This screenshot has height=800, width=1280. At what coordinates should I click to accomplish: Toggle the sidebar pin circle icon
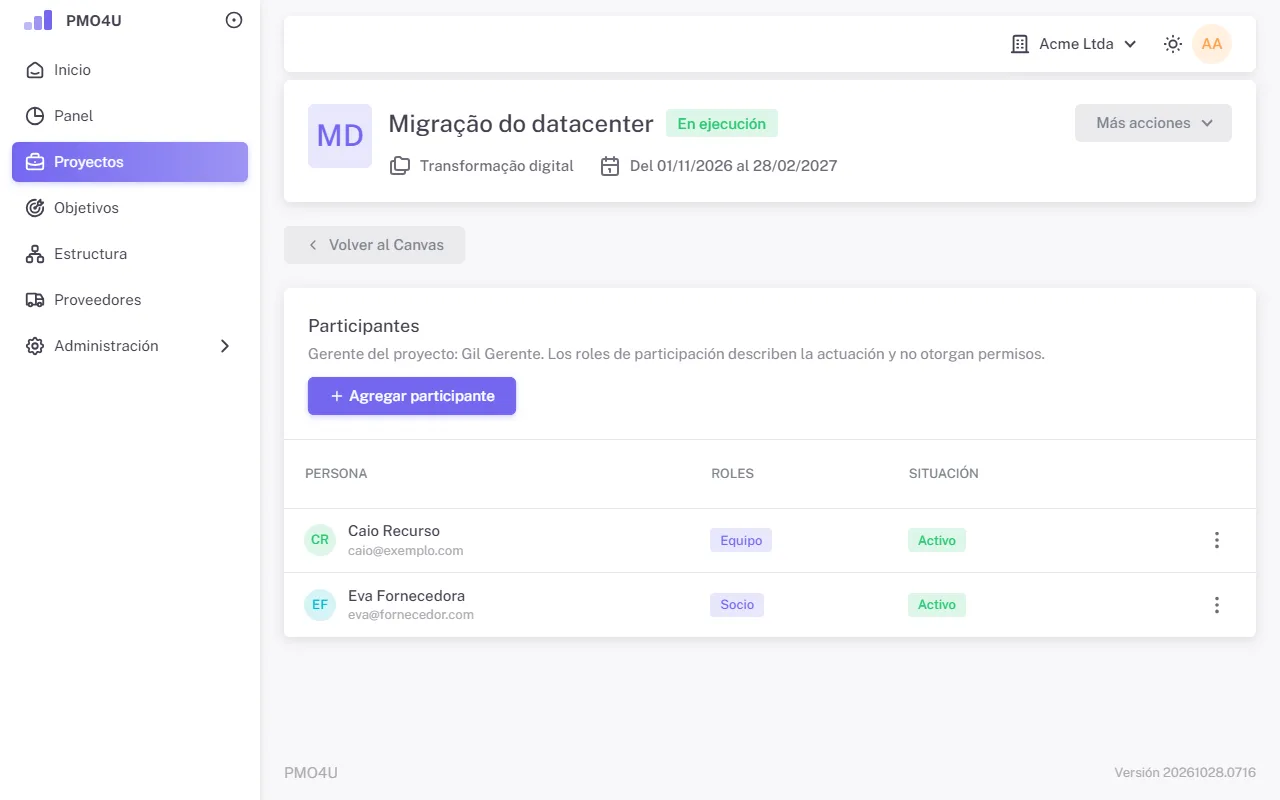coord(234,20)
